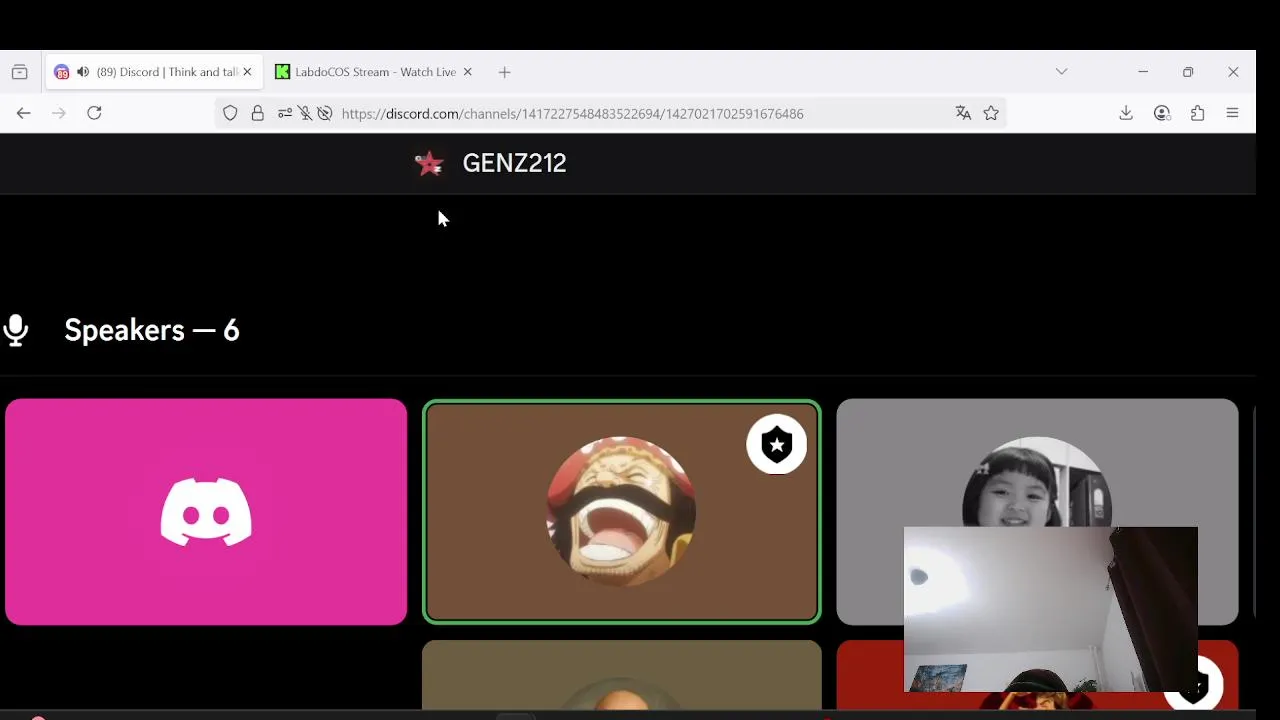Reload the current page
1280x720 pixels.
[94, 113]
